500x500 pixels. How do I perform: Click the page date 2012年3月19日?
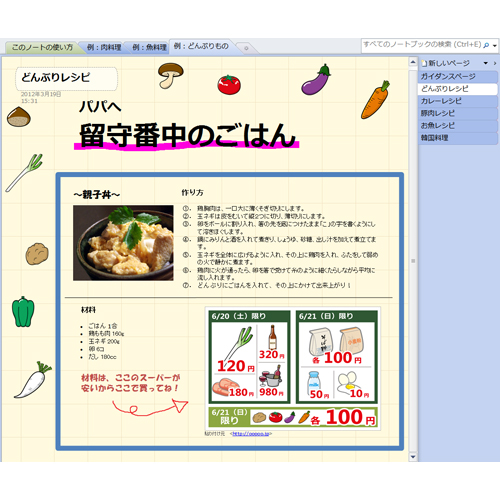point(41,94)
